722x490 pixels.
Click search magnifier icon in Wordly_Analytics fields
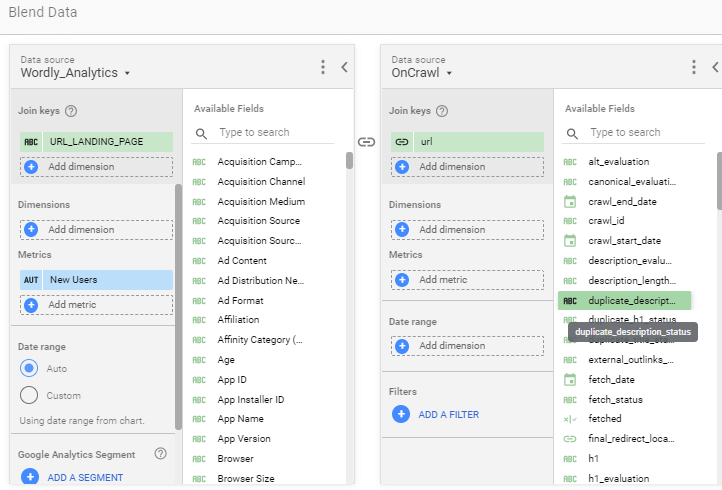coord(201,134)
